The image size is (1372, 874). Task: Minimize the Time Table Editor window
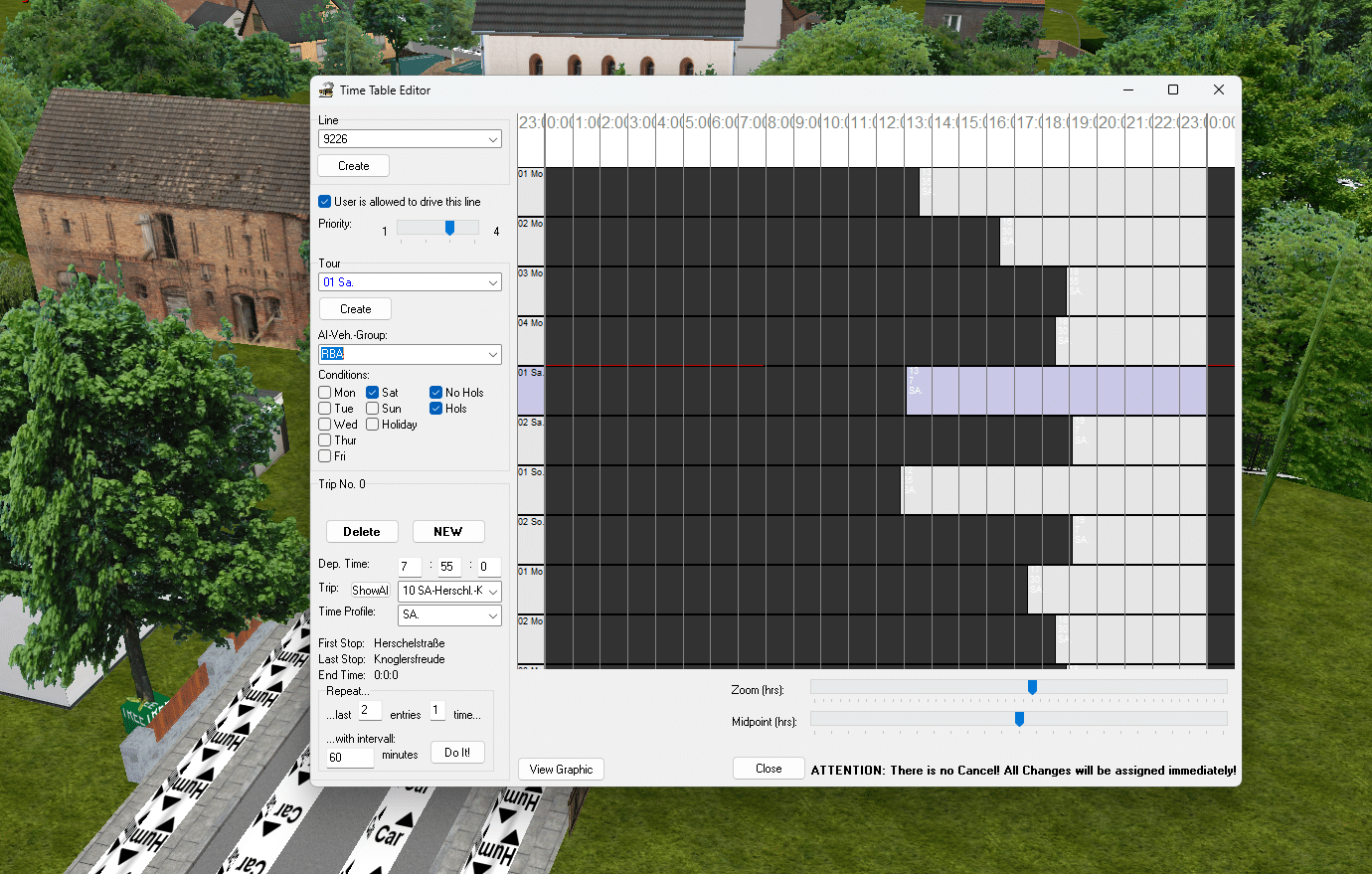coord(1128,89)
